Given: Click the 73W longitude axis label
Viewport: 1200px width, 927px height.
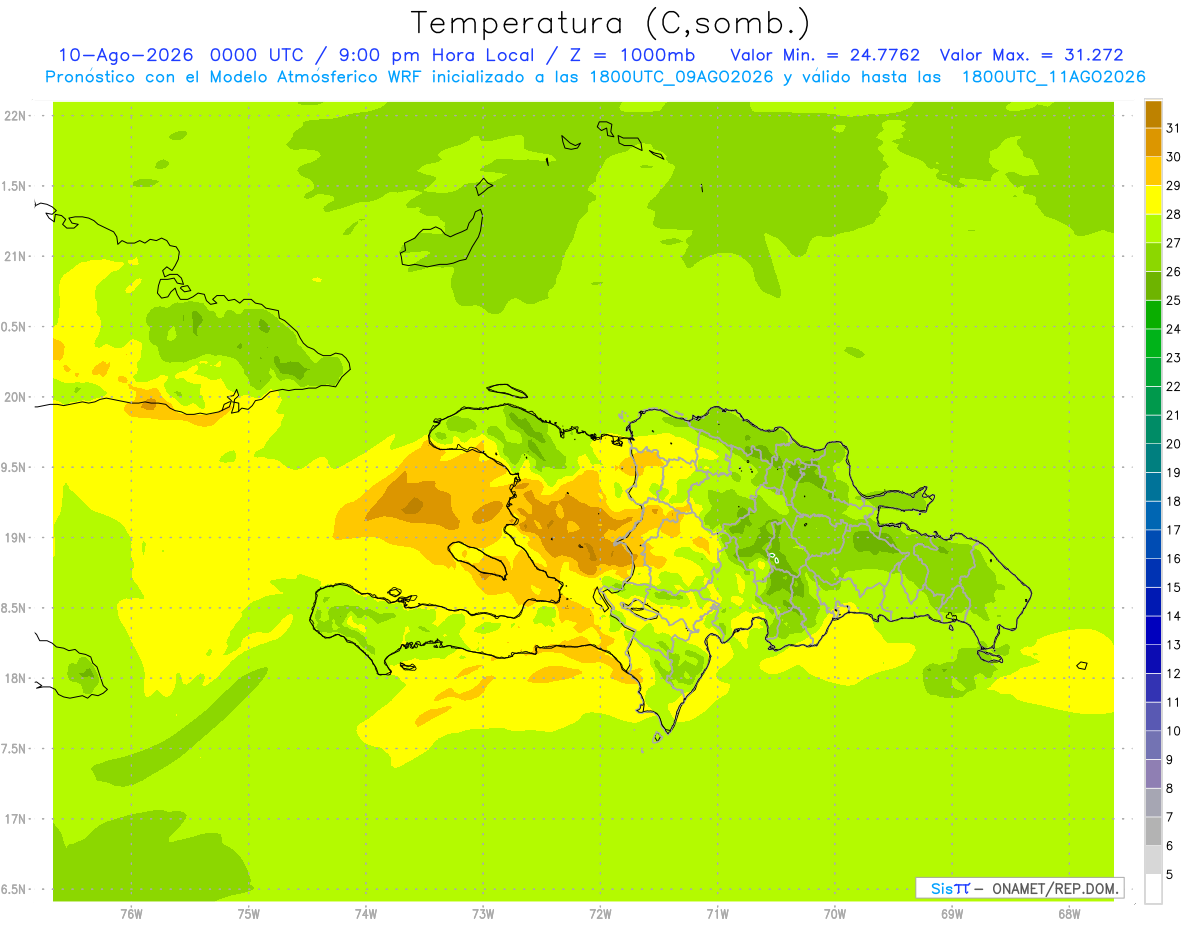Looking at the screenshot, I should 483,914.
